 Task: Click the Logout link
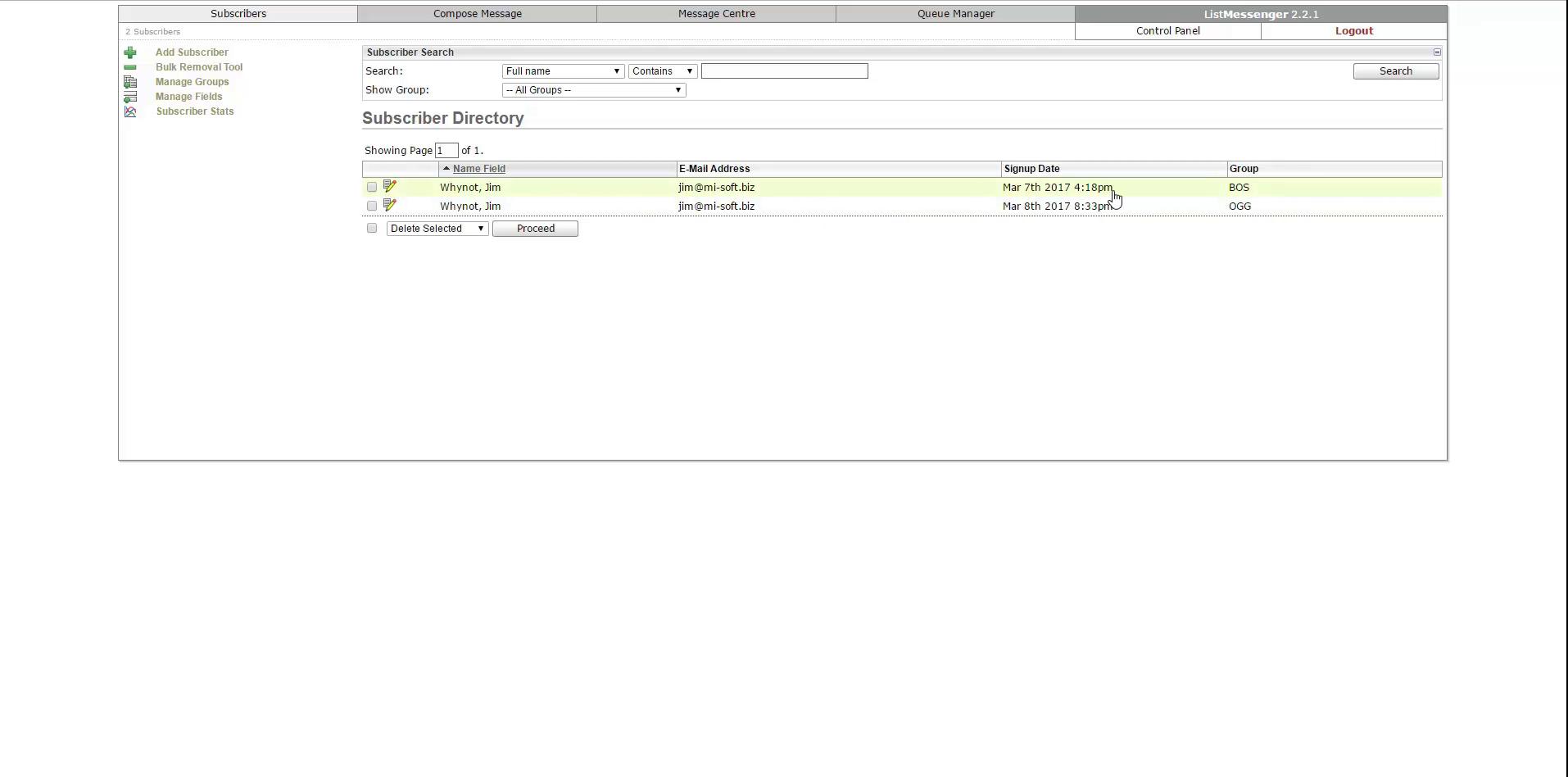[x=1354, y=31]
